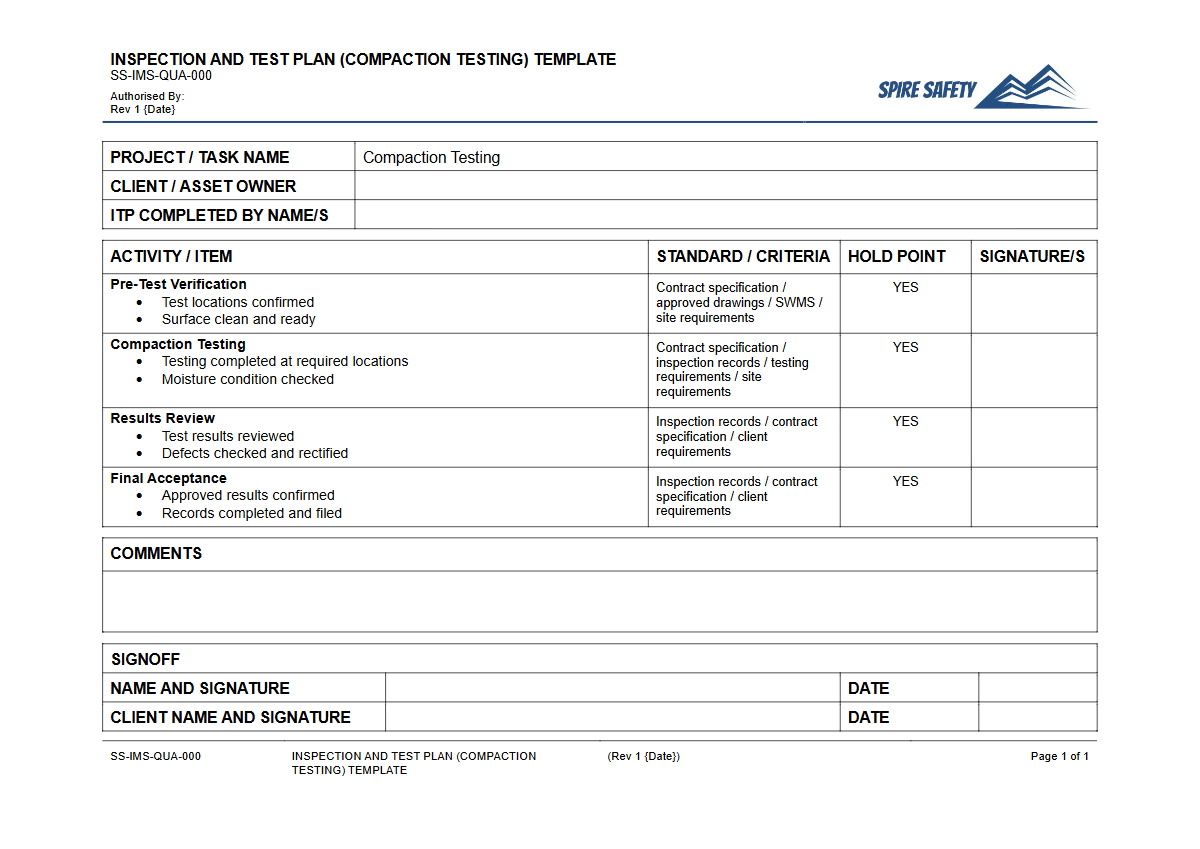The width and height of the screenshot is (1200, 849).
Task: Click the 'Compaction Testing' activity heading in table
Action: tap(178, 344)
